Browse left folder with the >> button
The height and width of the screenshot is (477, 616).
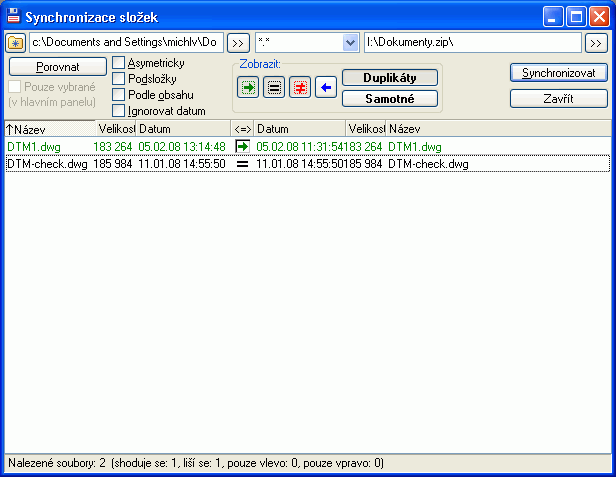tap(238, 43)
